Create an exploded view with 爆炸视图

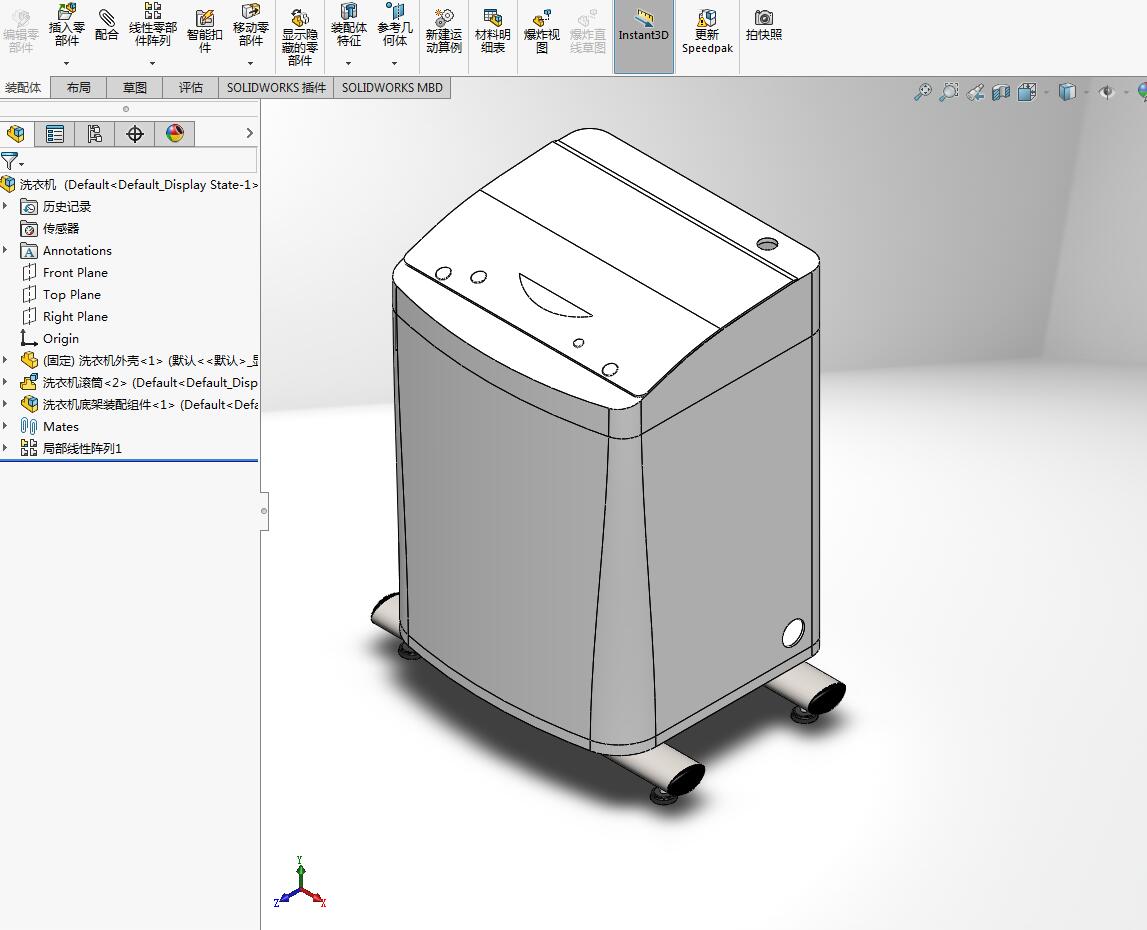pos(541,31)
